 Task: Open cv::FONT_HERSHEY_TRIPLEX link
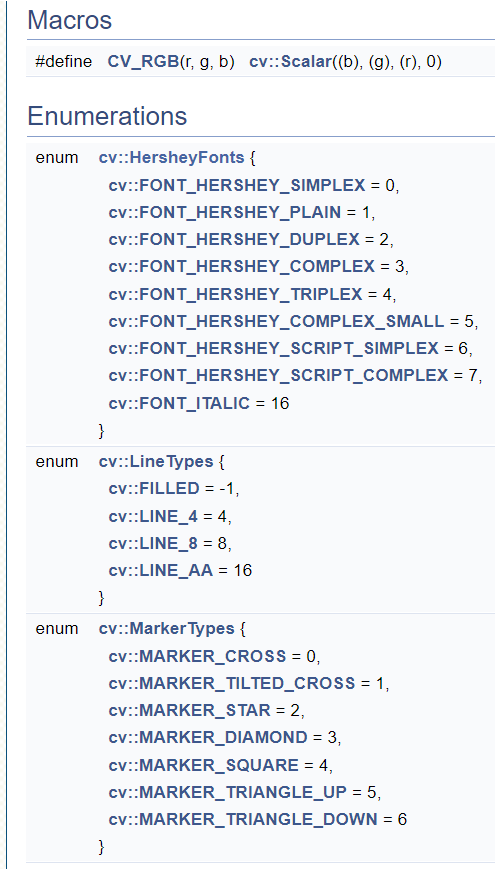click(235, 294)
